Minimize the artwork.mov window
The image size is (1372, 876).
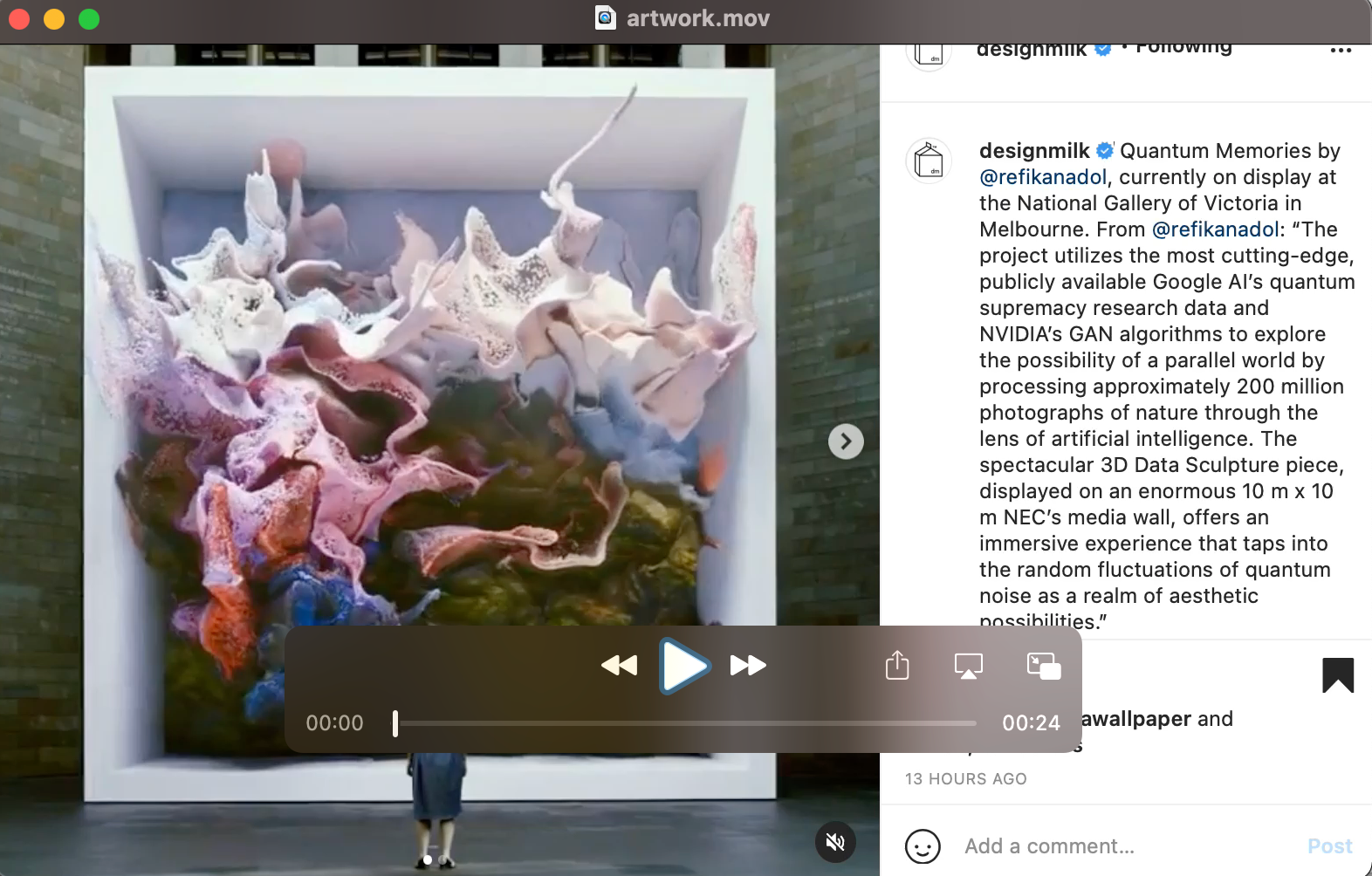tap(54, 19)
